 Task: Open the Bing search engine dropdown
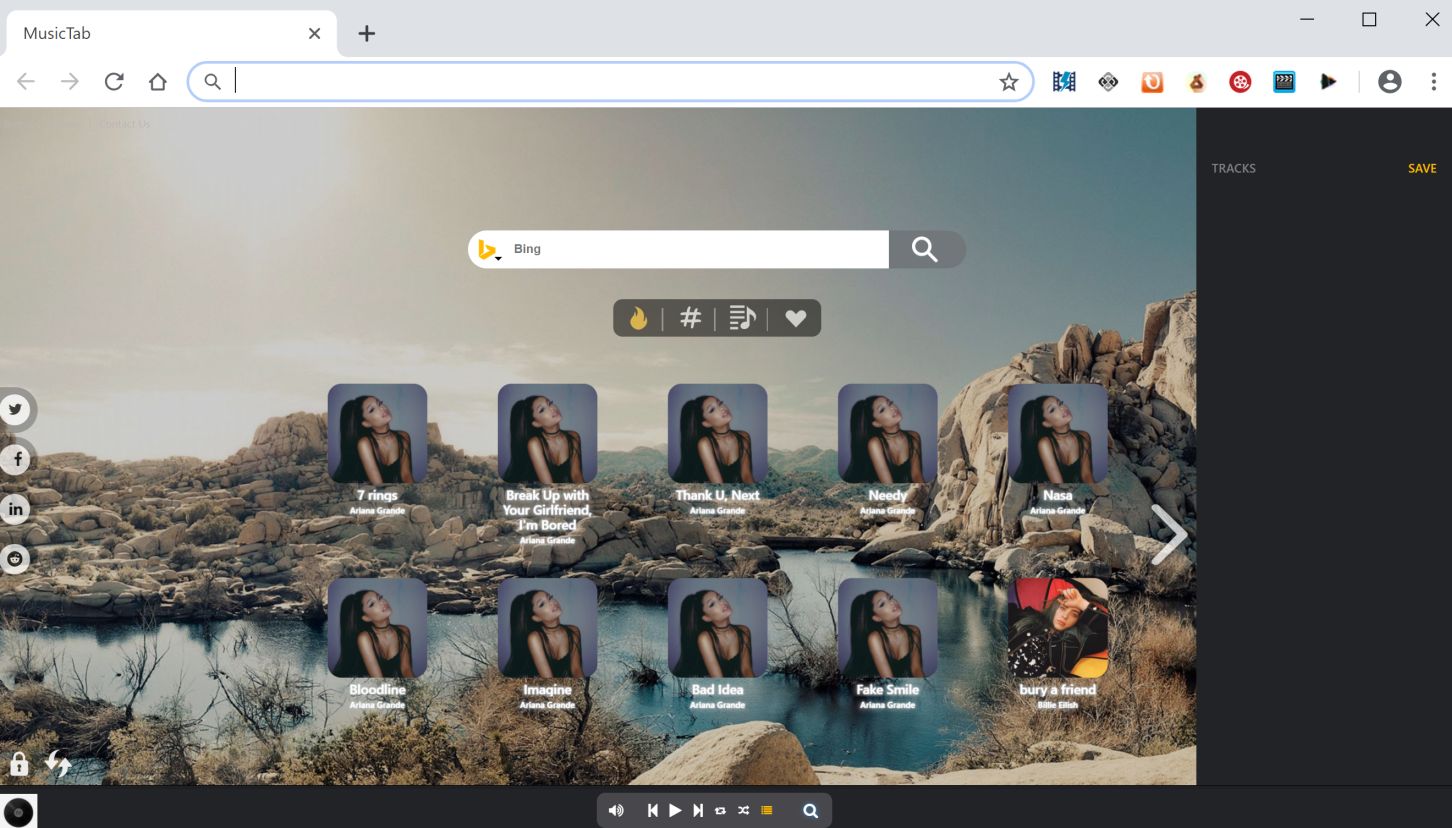(x=488, y=250)
